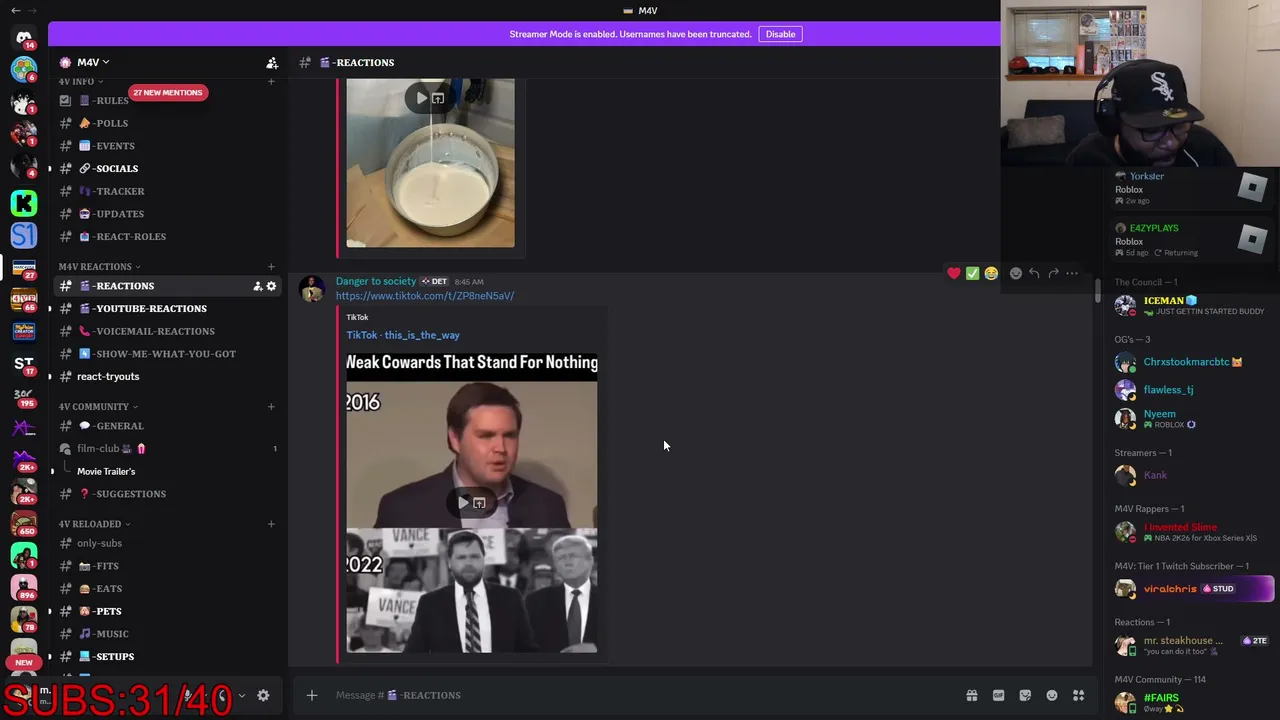Add channel to 4V INFO category

point(271,82)
